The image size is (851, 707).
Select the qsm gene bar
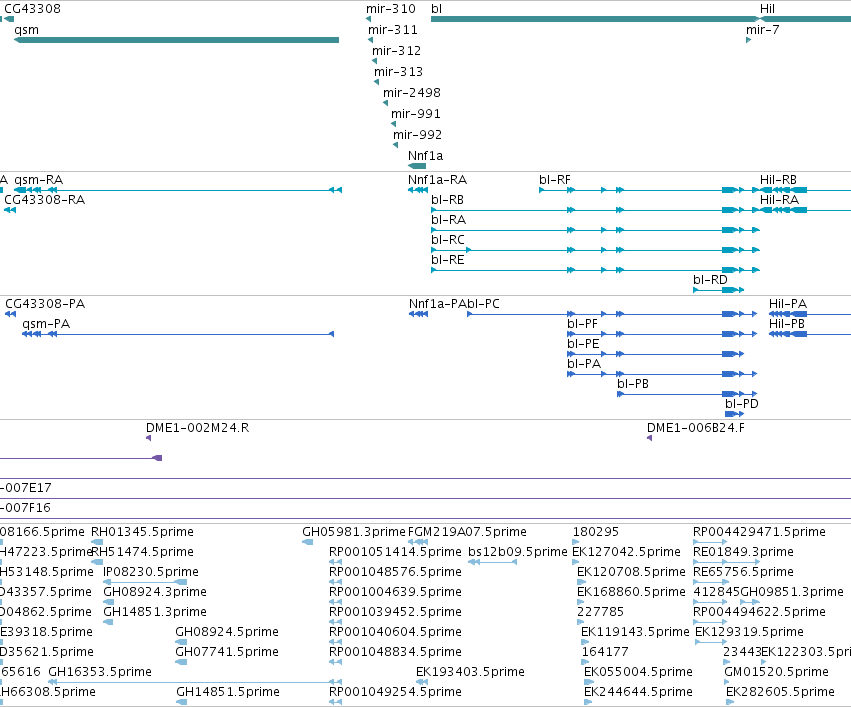[176, 40]
